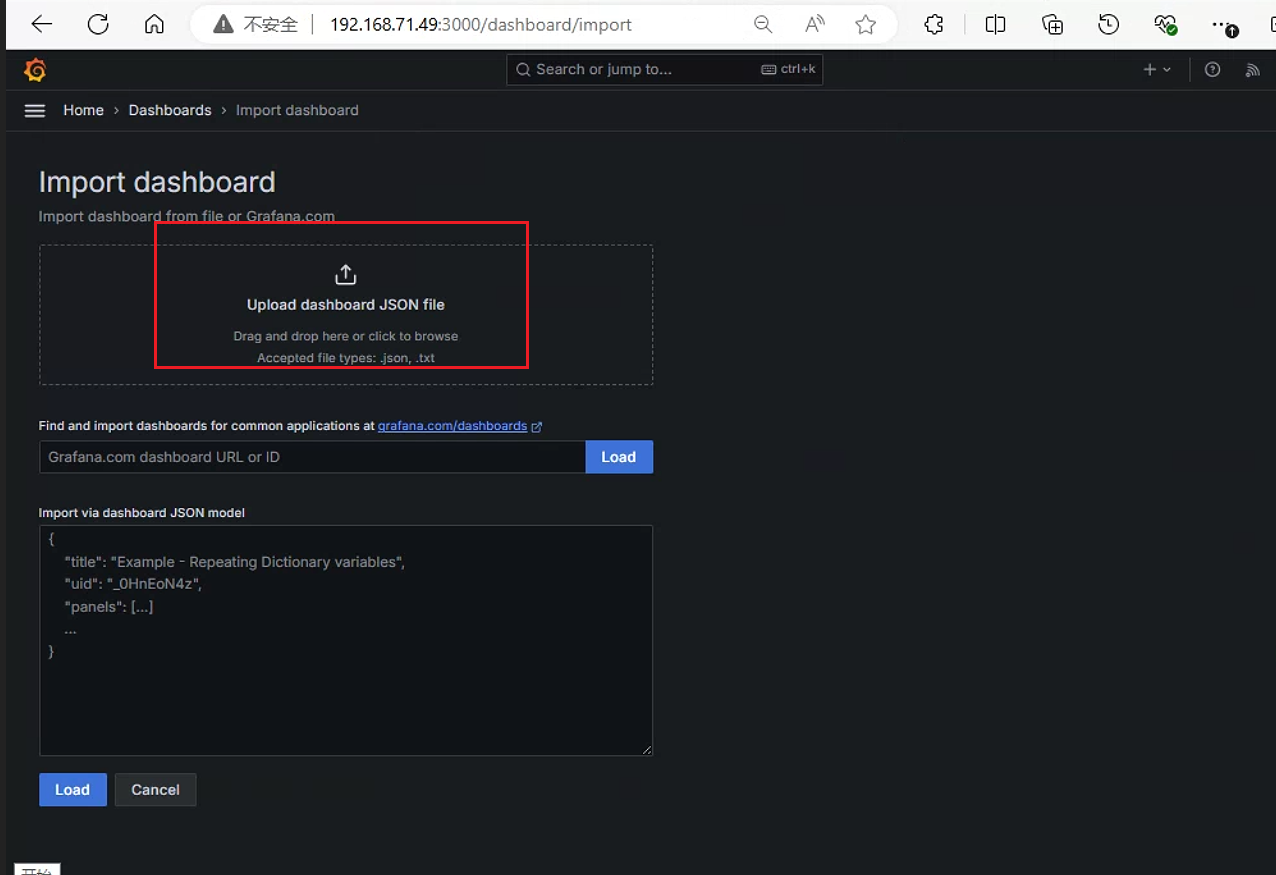Click the read aloud icon
The height and width of the screenshot is (875, 1276).
click(x=815, y=25)
